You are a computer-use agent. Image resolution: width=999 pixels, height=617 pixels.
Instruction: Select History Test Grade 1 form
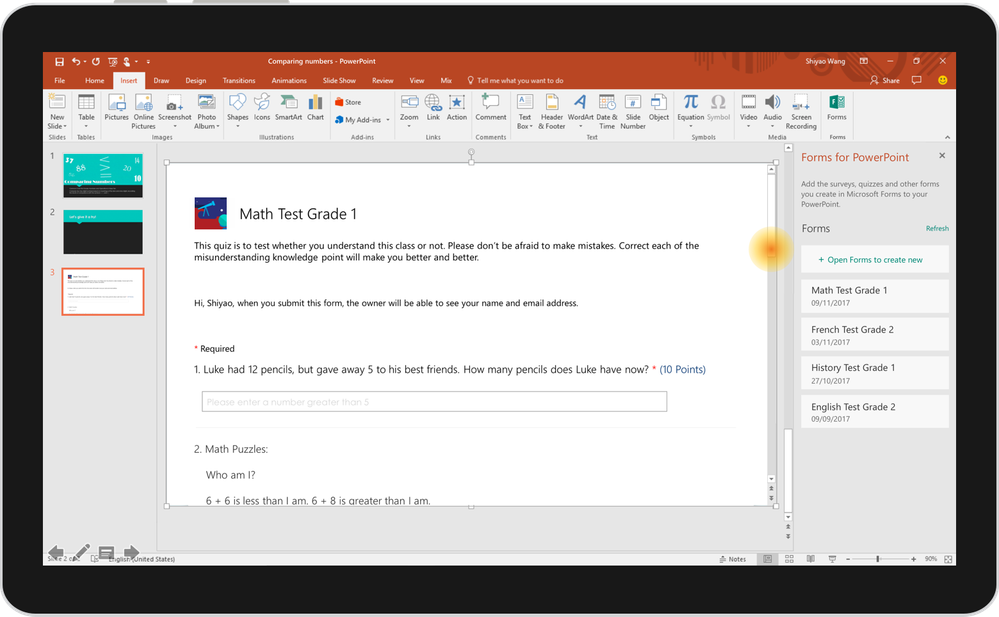(875, 374)
